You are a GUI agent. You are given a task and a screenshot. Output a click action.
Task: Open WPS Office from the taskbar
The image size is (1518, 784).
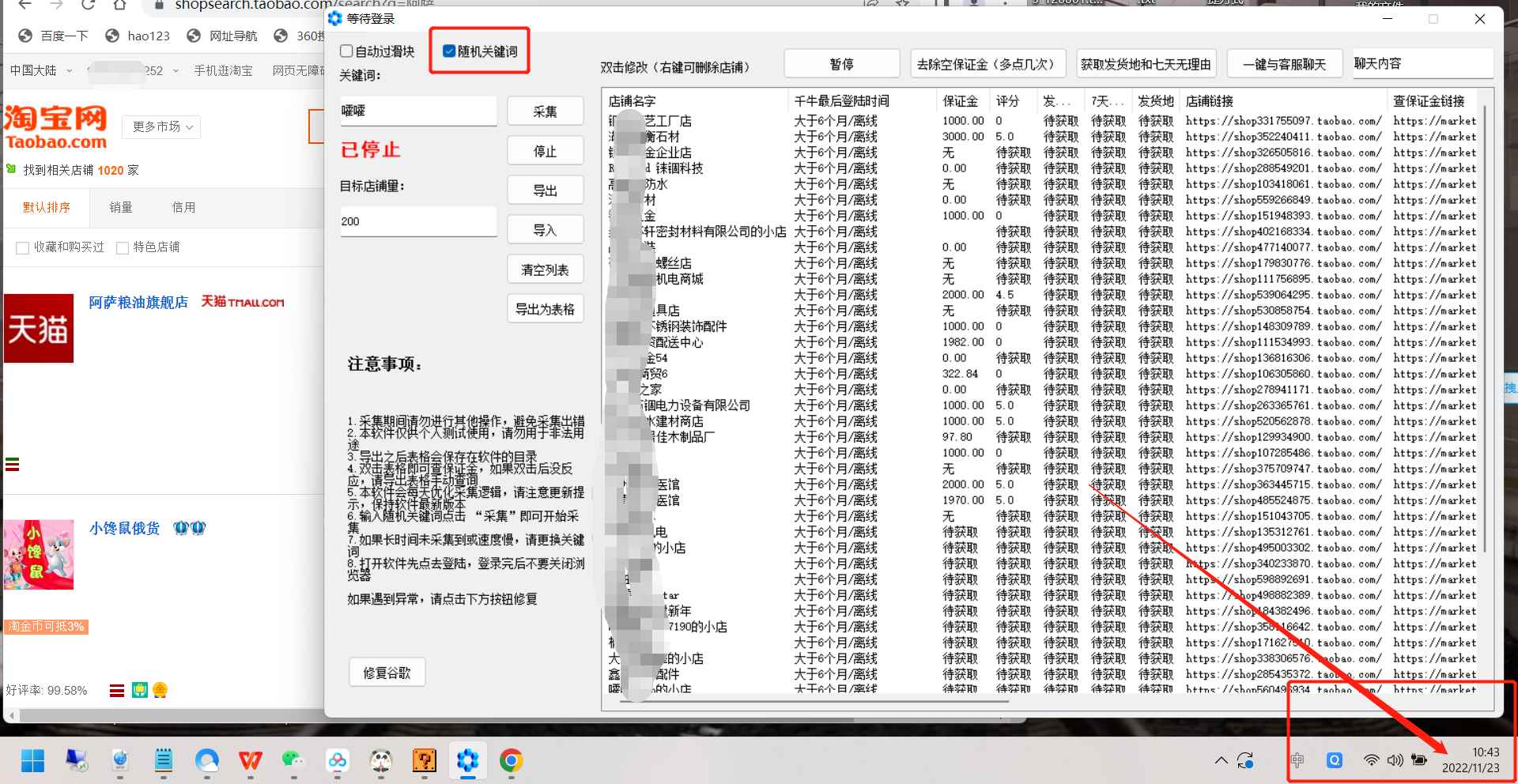click(x=249, y=761)
